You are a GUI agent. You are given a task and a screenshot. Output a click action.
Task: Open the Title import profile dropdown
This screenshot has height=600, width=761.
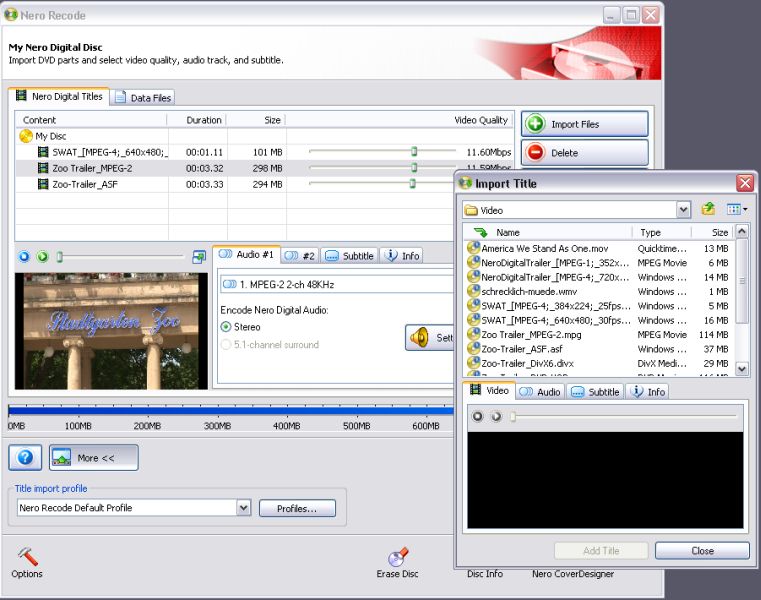point(134,508)
